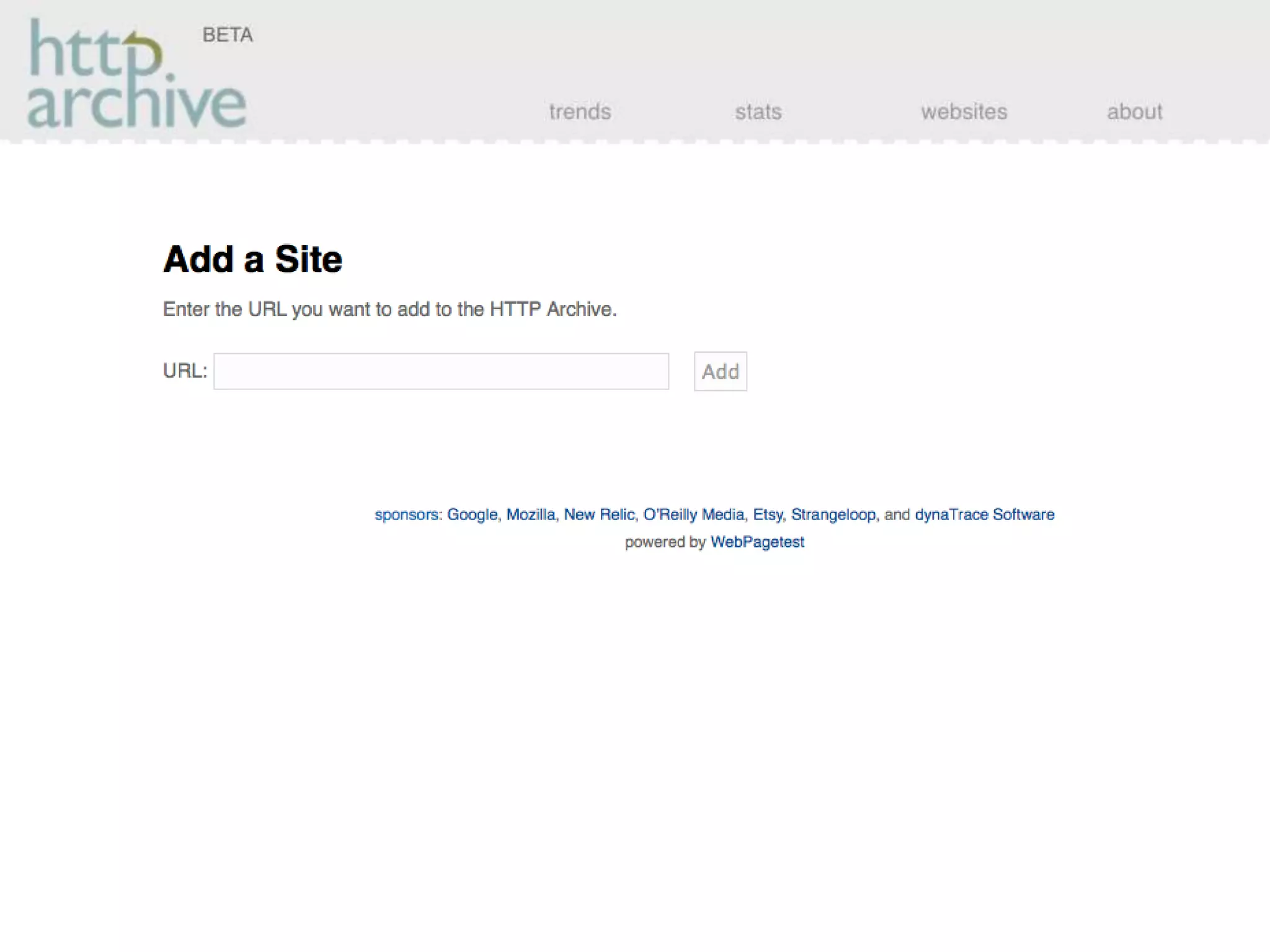1270x952 pixels.
Task: Click the O'Reilly Media link
Action: tap(693, 514)
